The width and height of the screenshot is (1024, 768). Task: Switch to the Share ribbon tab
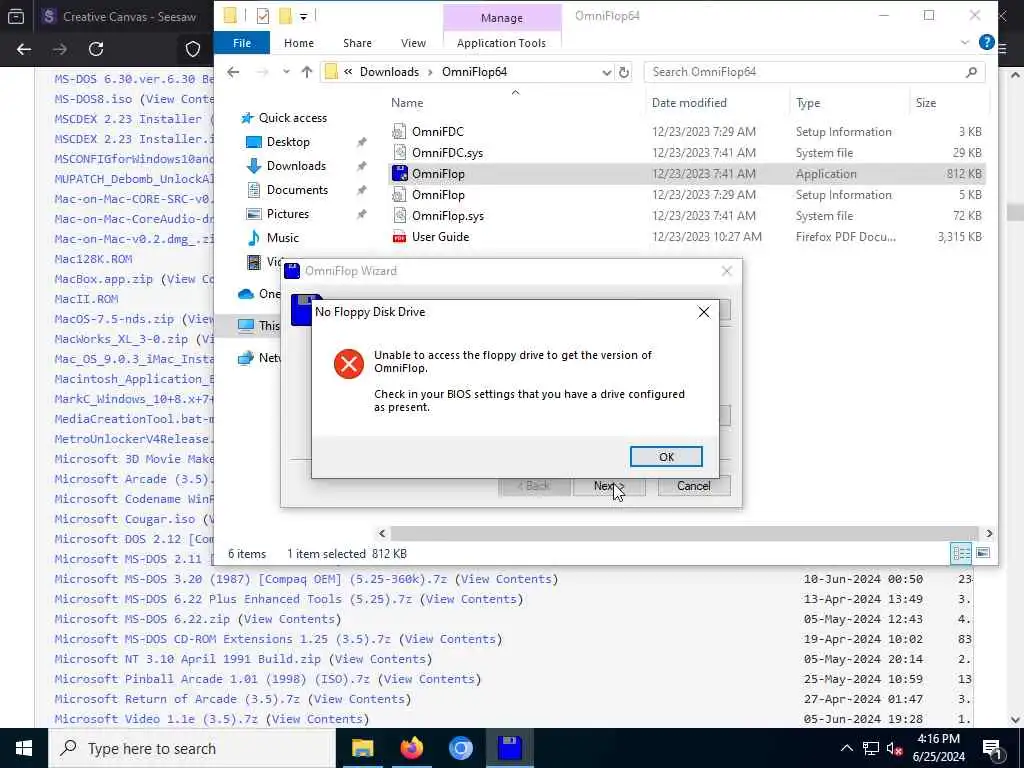pos(357,43)
